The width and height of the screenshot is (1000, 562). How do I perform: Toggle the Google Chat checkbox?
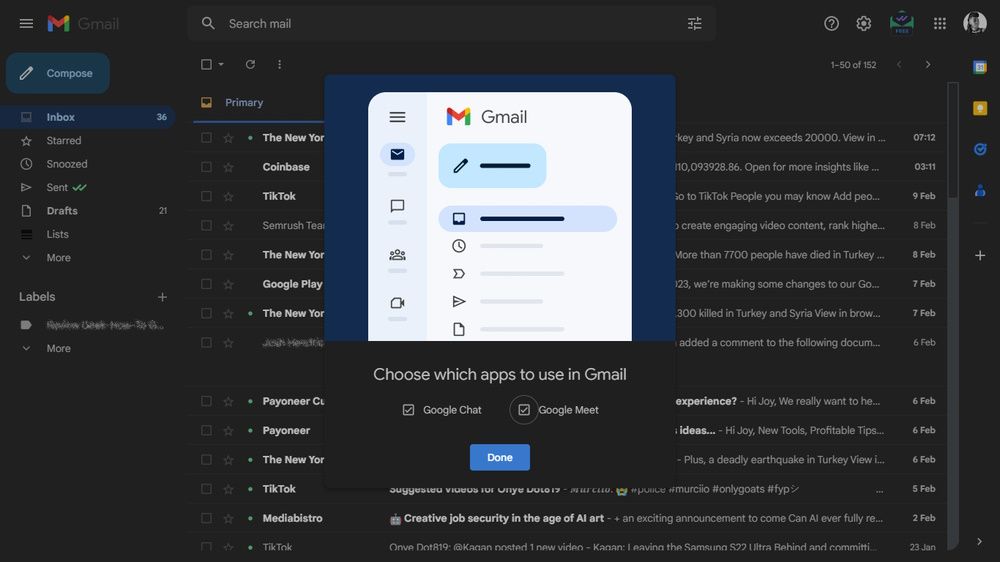point(408,410)
